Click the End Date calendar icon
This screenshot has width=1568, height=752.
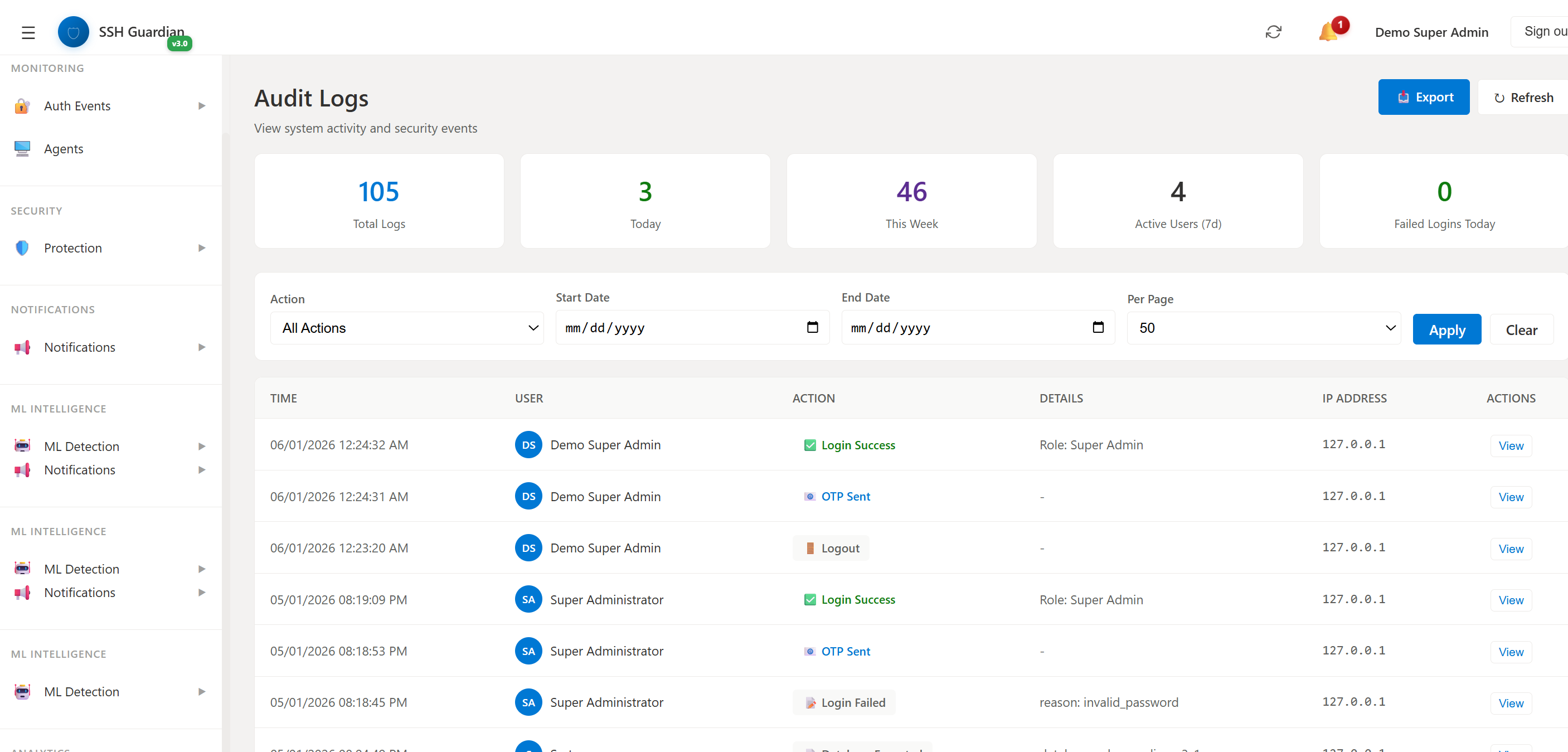(x=1098, y=328)
